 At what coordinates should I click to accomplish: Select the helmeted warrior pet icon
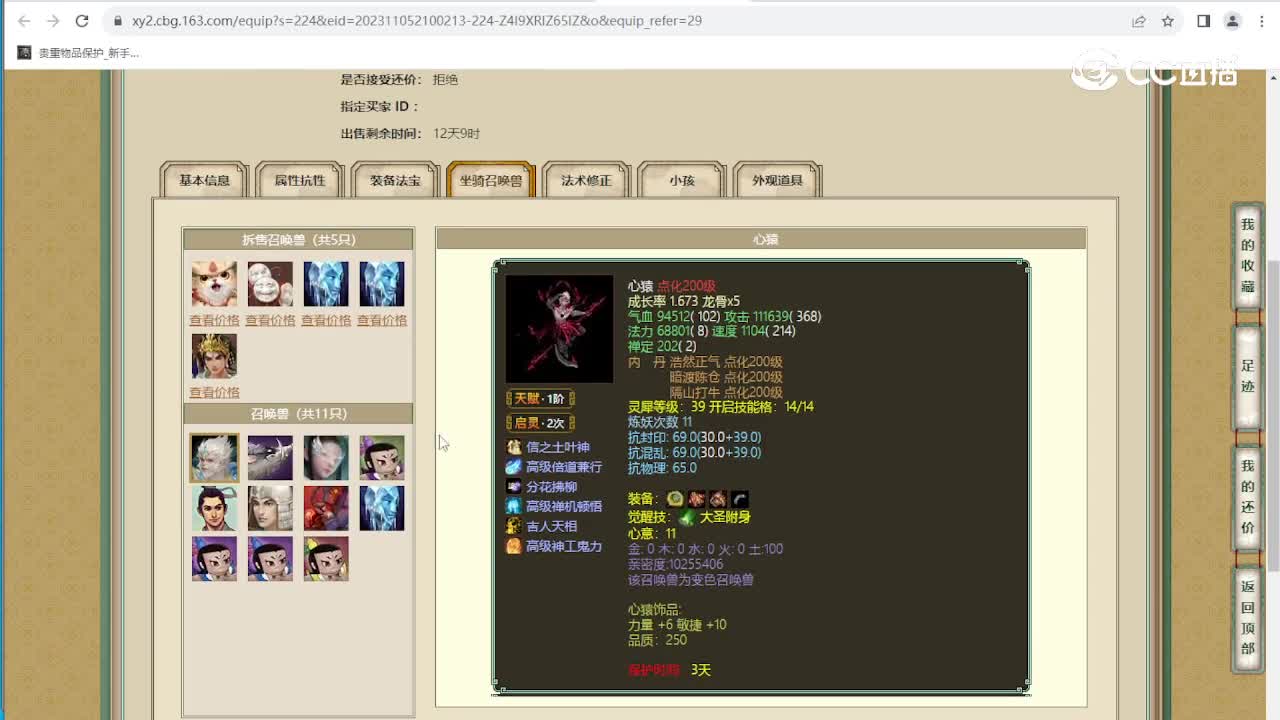271,508
